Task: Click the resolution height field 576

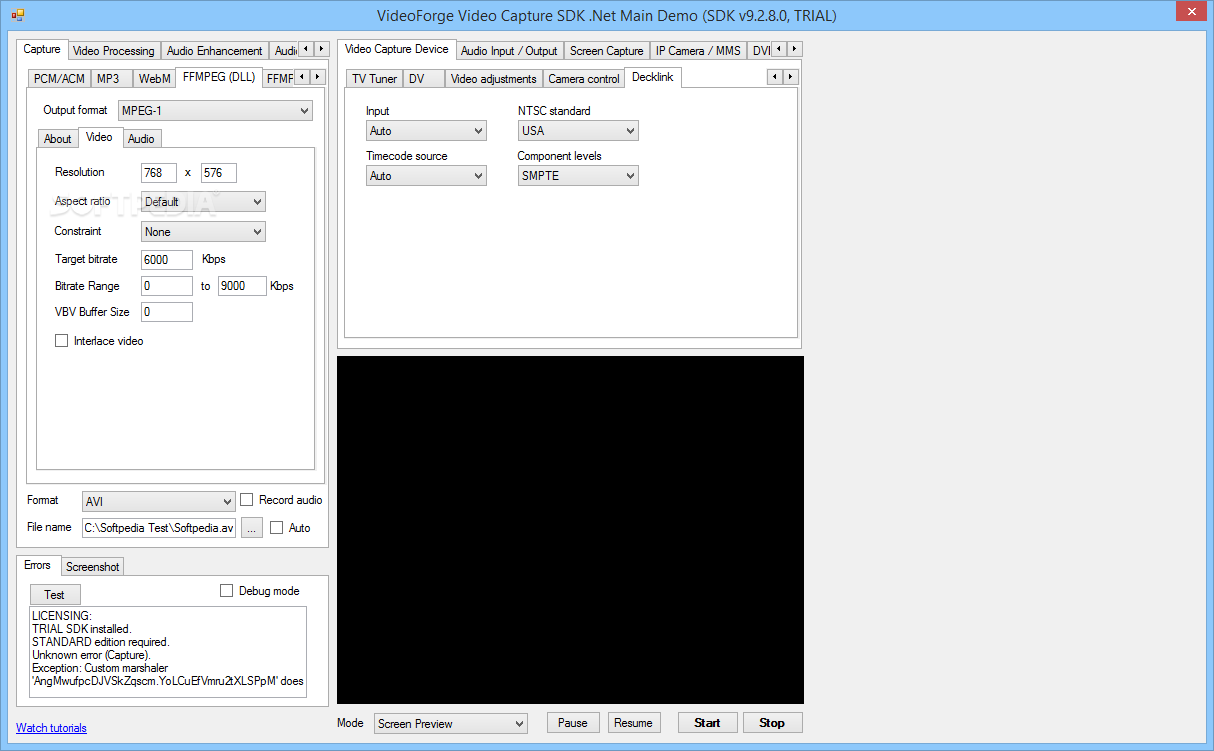Action: 219,173
